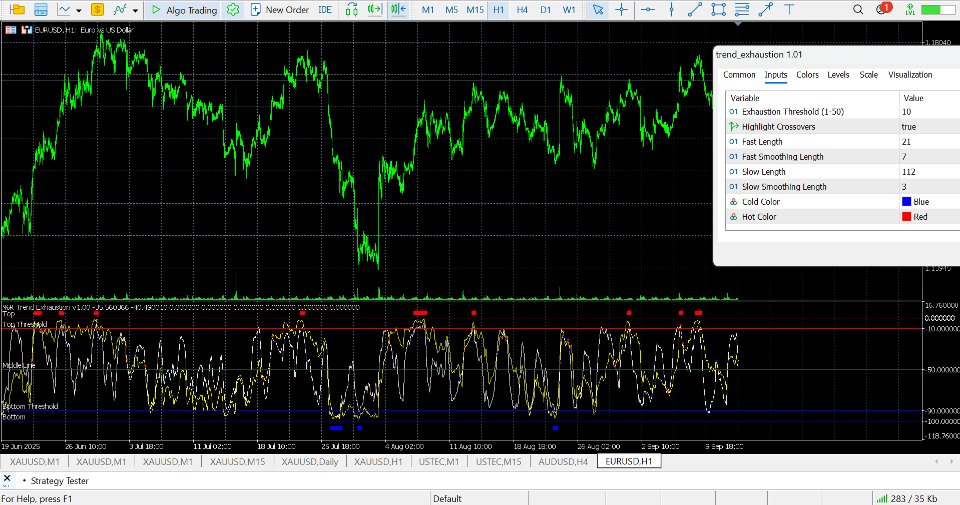Image resolution: width=960 pixels, height=505 pixels.
Task: Open the Visualization tab
Action: click(910, 75)
